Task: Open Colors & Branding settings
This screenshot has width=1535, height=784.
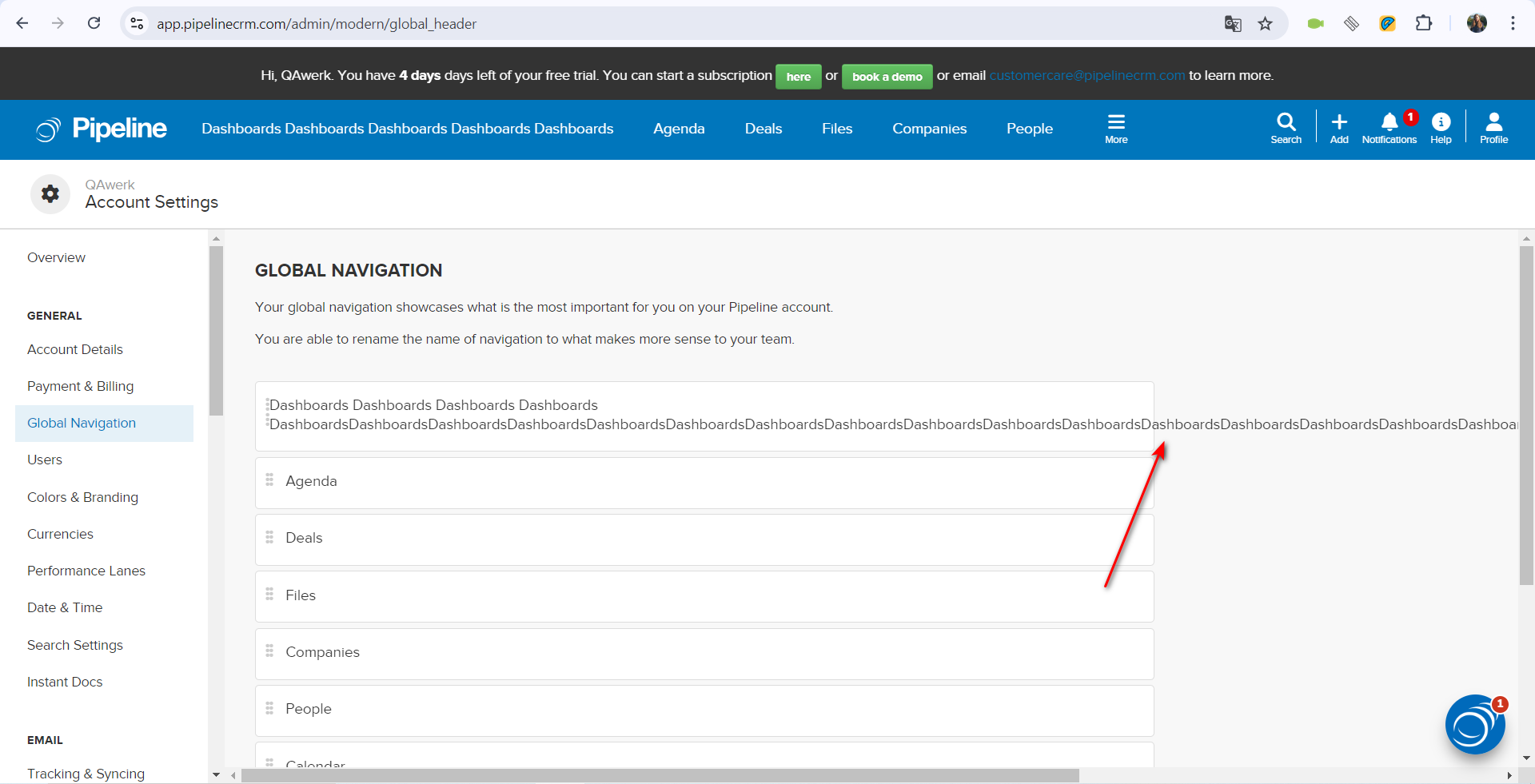Action: (83, 497)
